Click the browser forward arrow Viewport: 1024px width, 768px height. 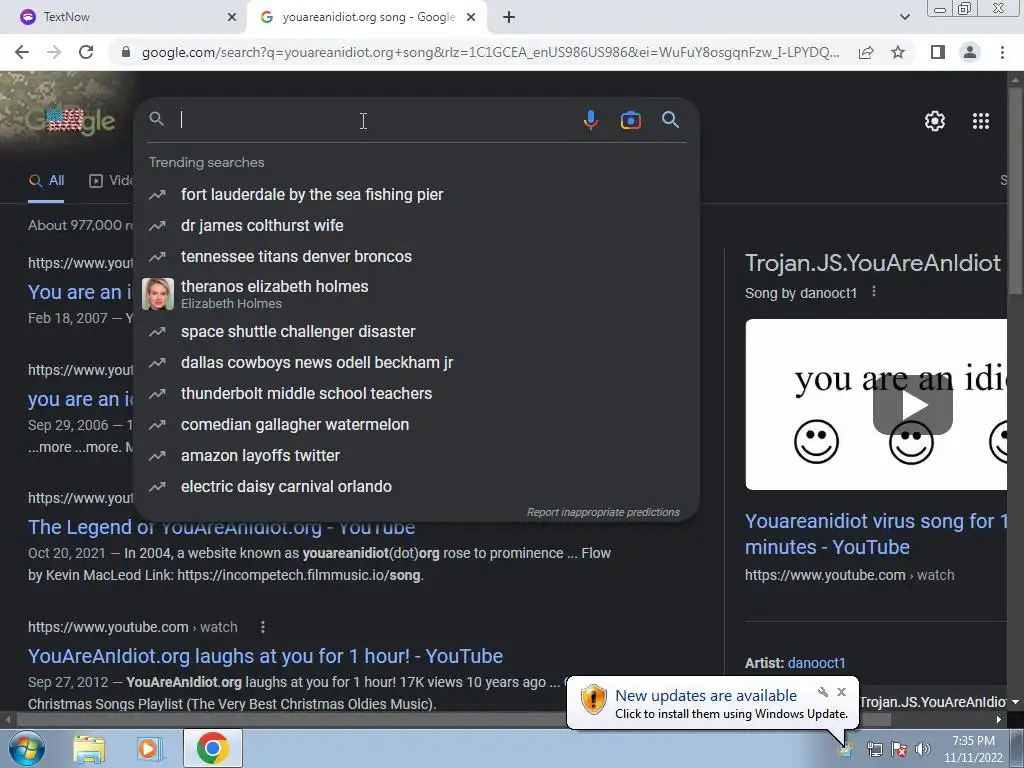coord(54,52)
